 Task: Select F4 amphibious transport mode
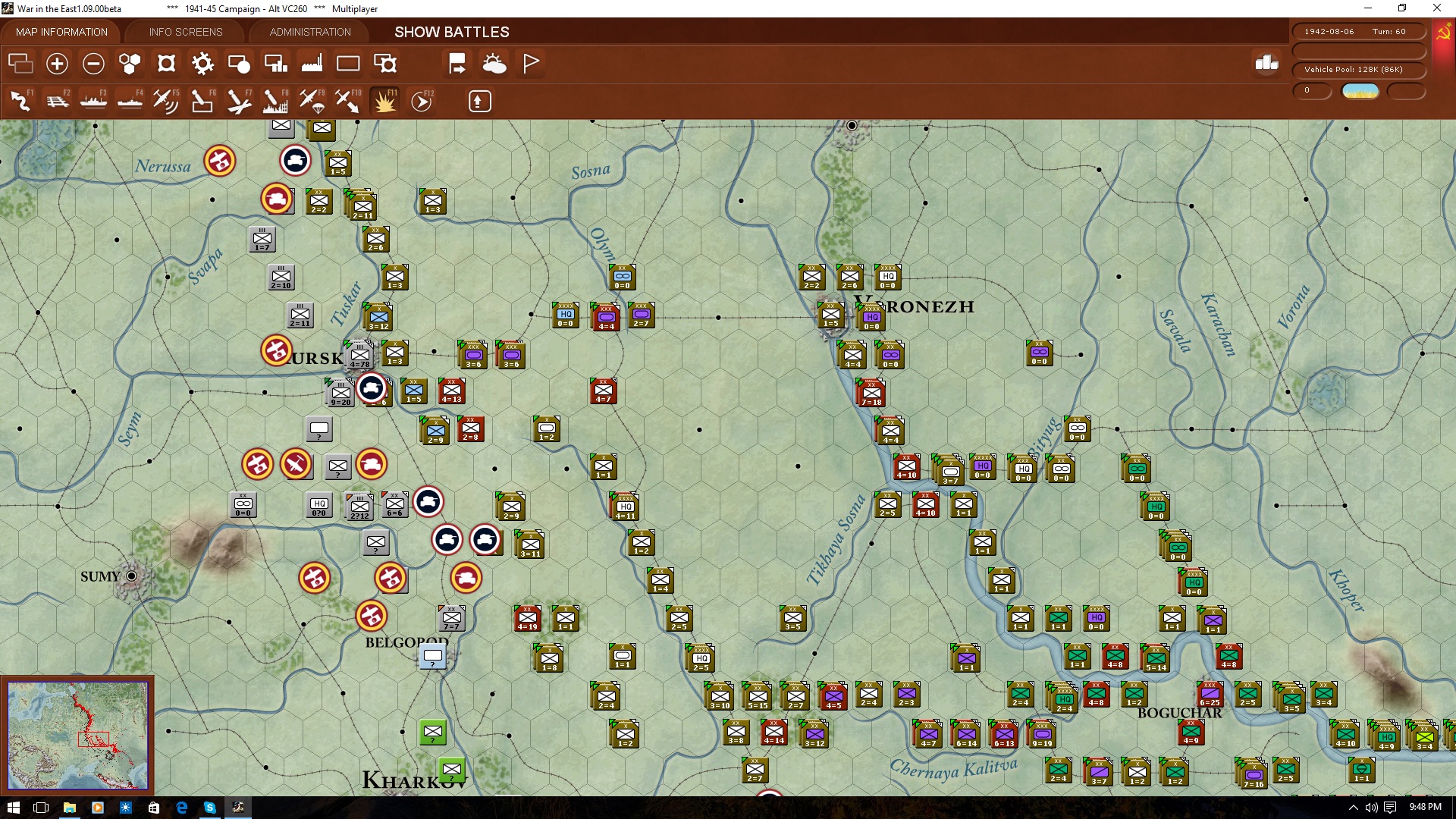click(130, 101)
